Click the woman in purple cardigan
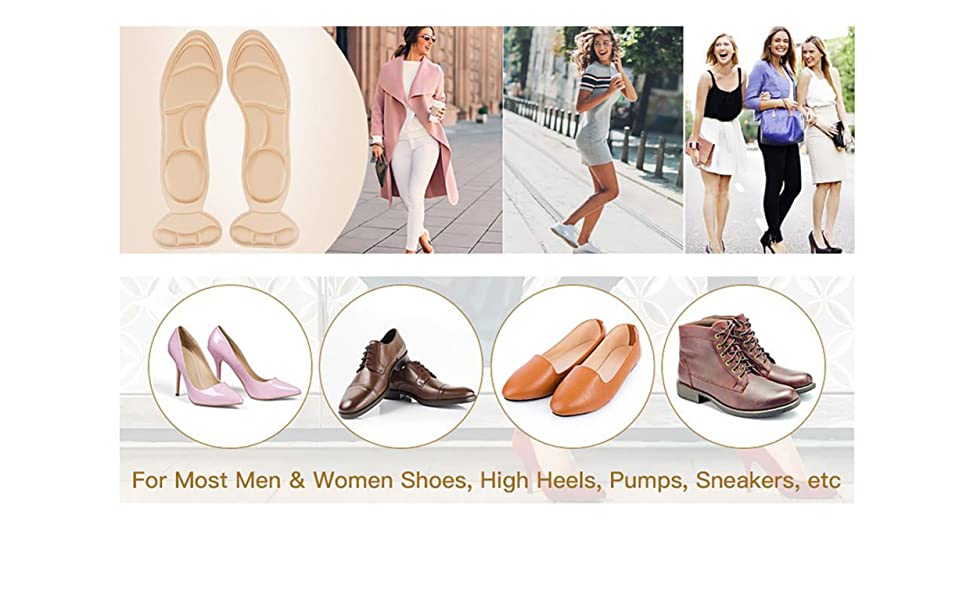The width and height of the screenshot is (970, 600). pos(775,139)
